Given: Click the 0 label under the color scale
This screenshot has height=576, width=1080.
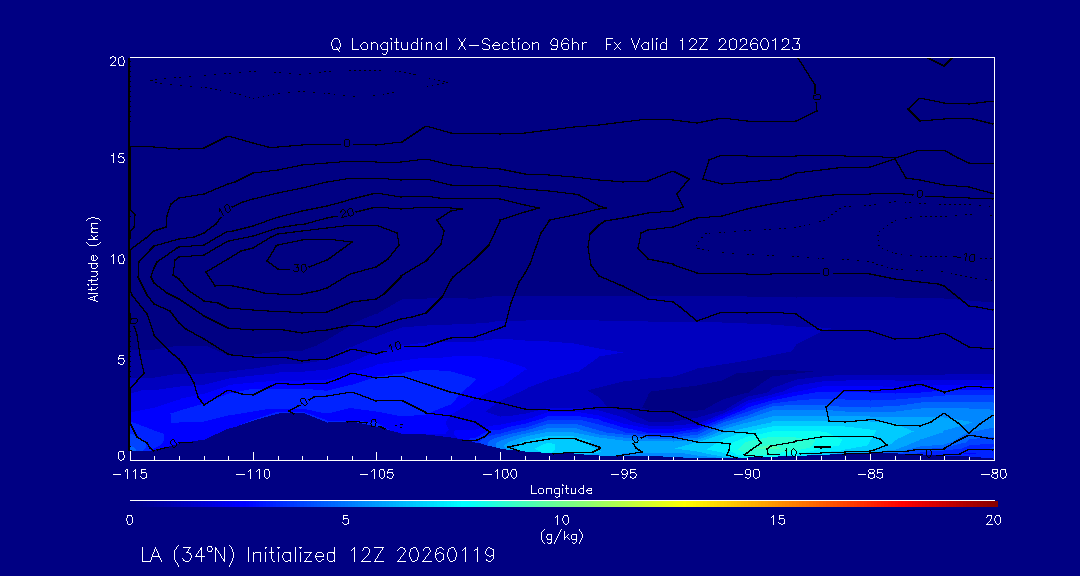Looking at the screenshot, I should (x=129, y=521).
